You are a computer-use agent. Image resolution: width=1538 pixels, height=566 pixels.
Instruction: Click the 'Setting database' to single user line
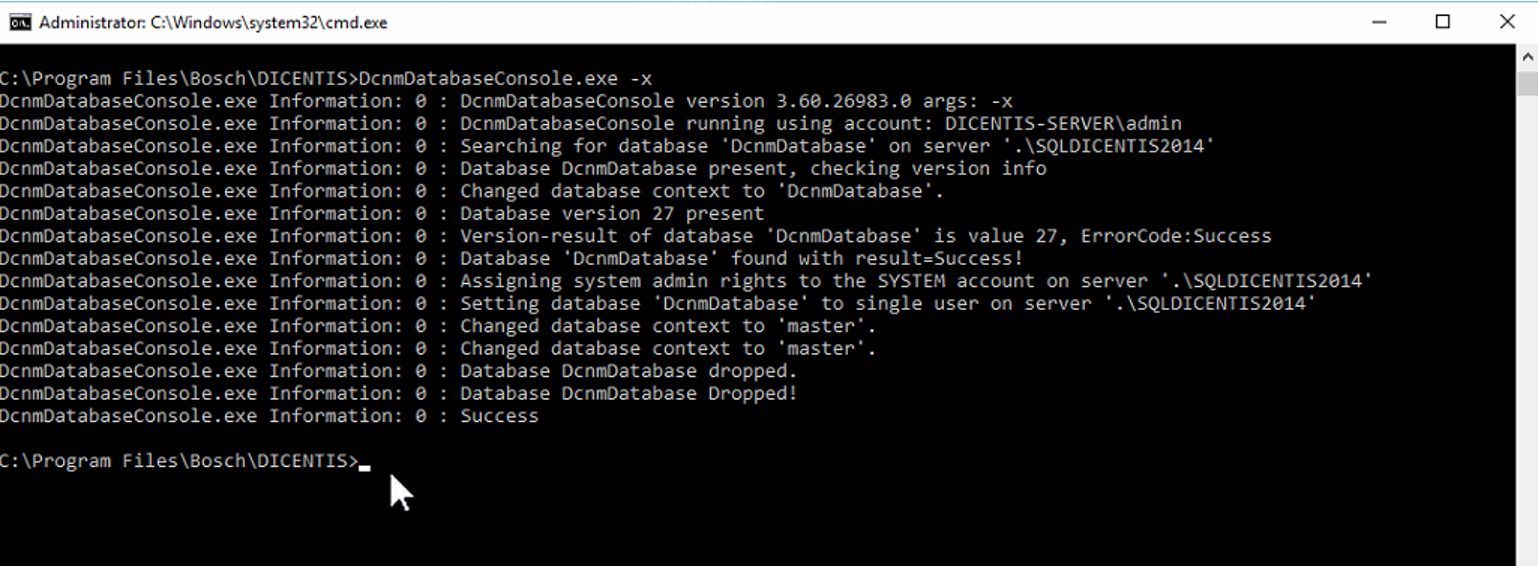coord(886,303)
